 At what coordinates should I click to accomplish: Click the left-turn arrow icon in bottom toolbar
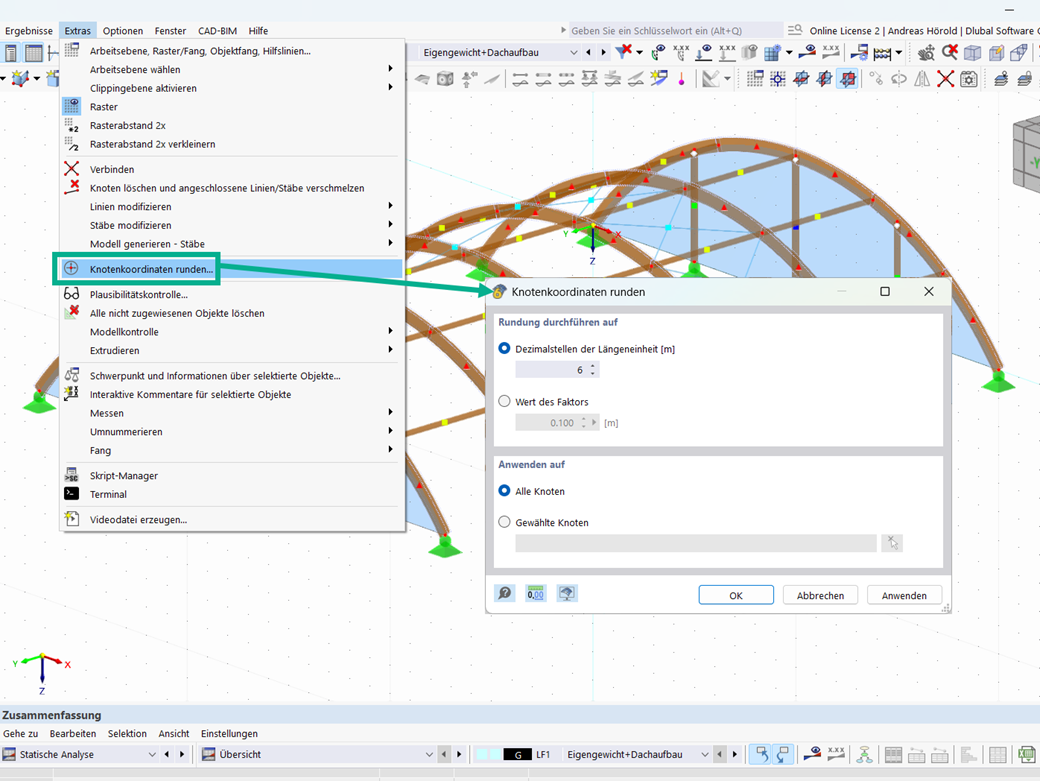tap(761, 754)
